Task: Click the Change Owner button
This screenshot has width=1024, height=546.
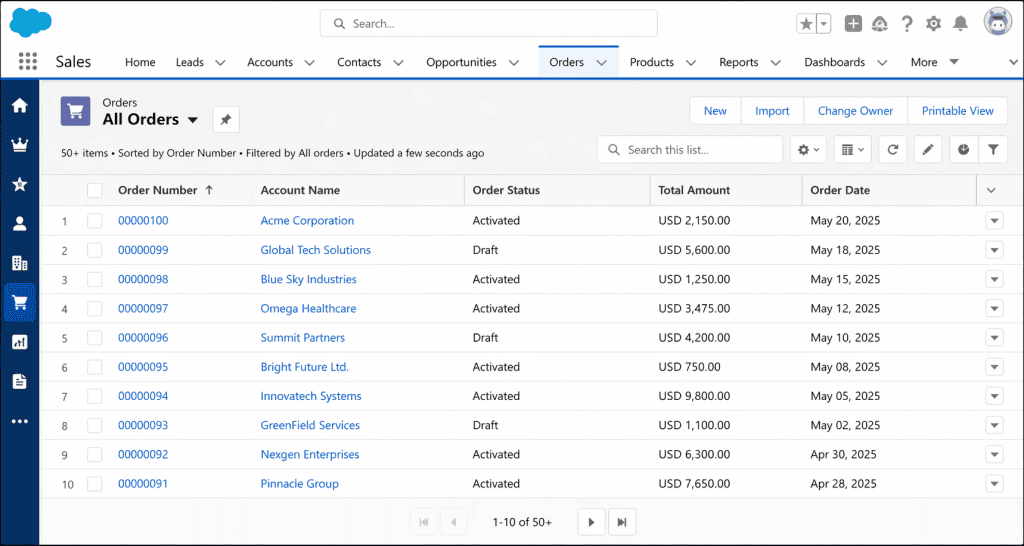Action: pos(856,111)
